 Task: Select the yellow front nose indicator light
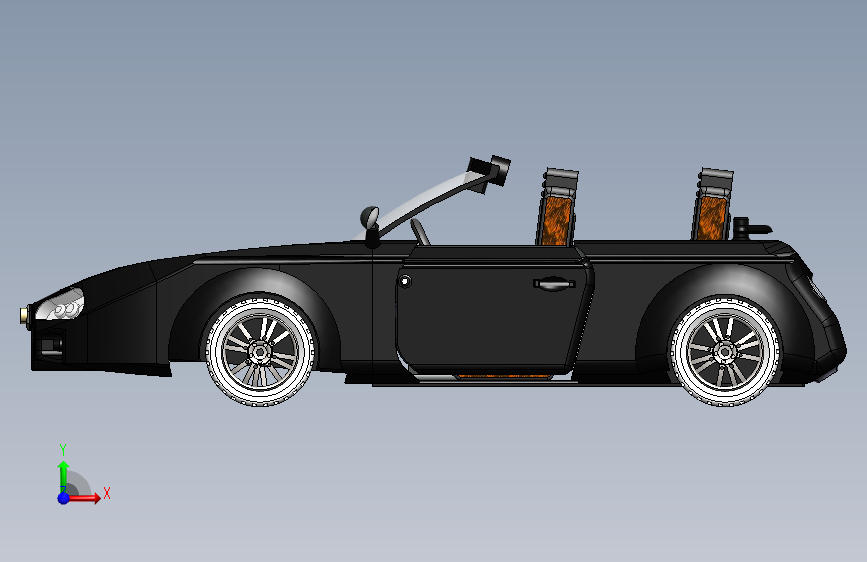pos(24,315)
